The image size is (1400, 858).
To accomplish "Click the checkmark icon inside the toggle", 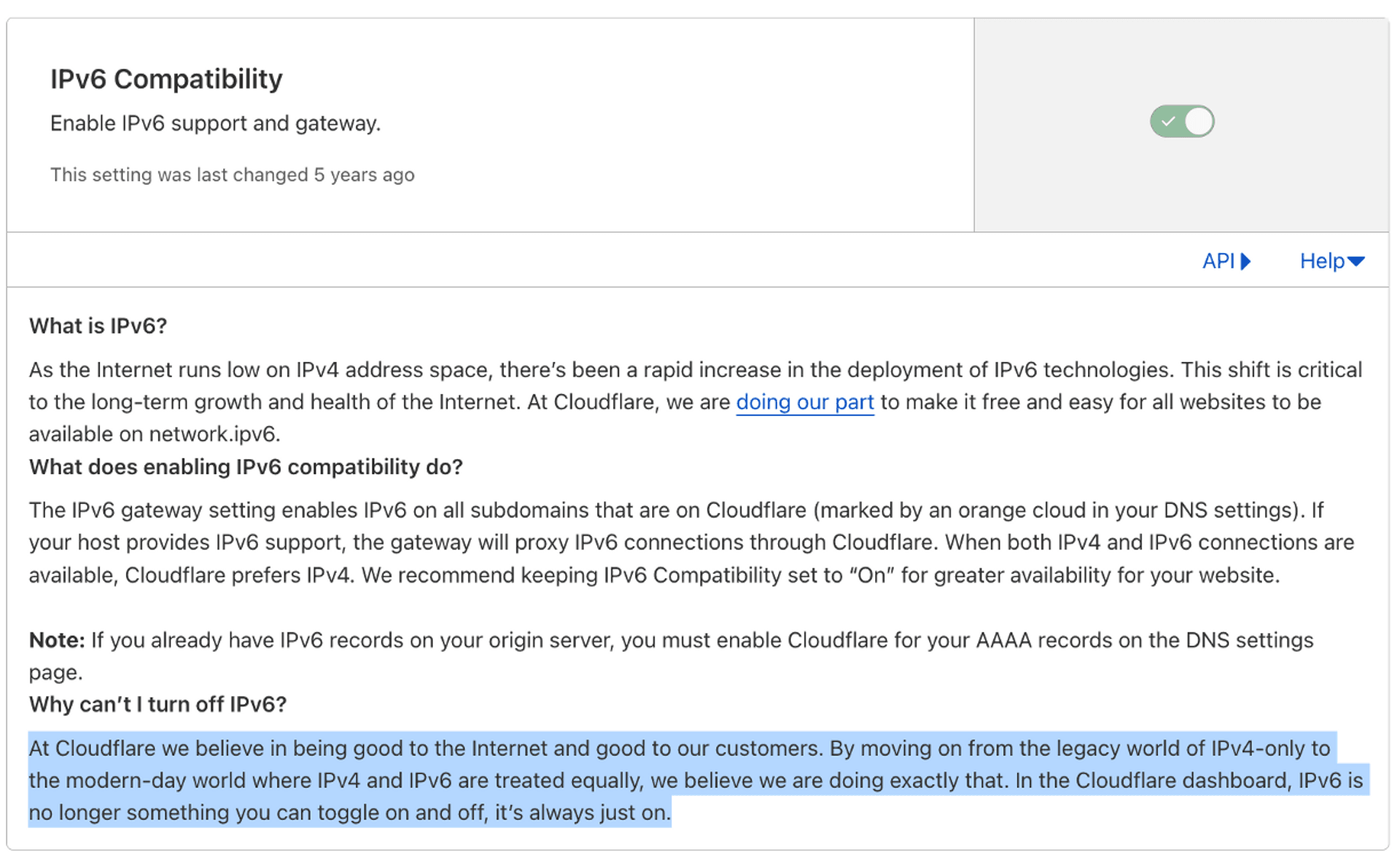I will tap(1168, 121).
